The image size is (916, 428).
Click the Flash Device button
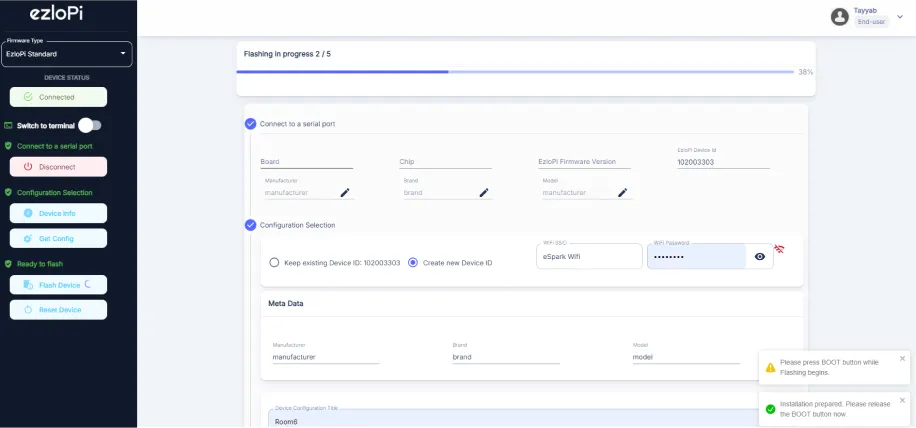(58, 285)
